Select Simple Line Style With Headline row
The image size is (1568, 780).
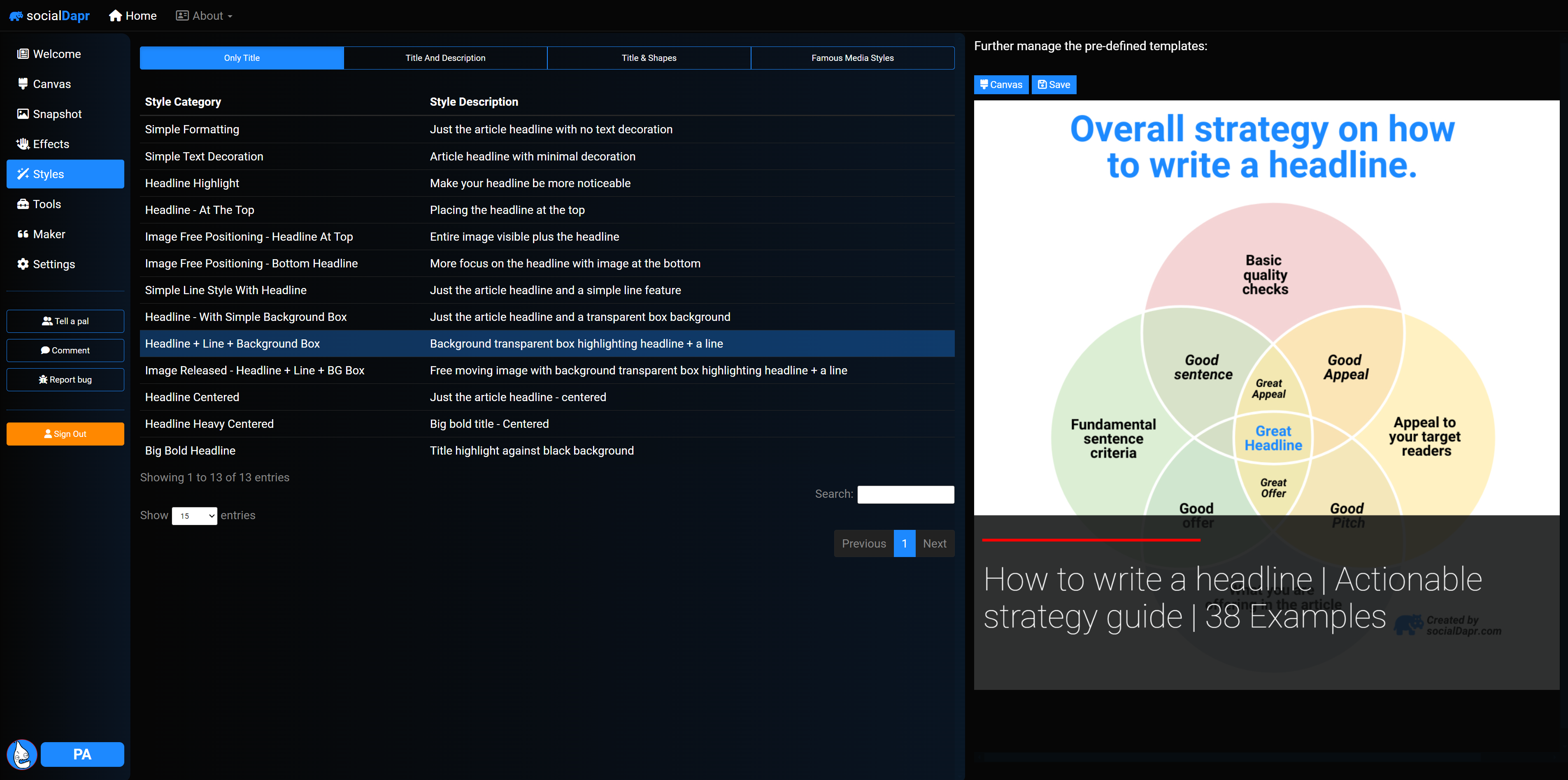(547, 290)
